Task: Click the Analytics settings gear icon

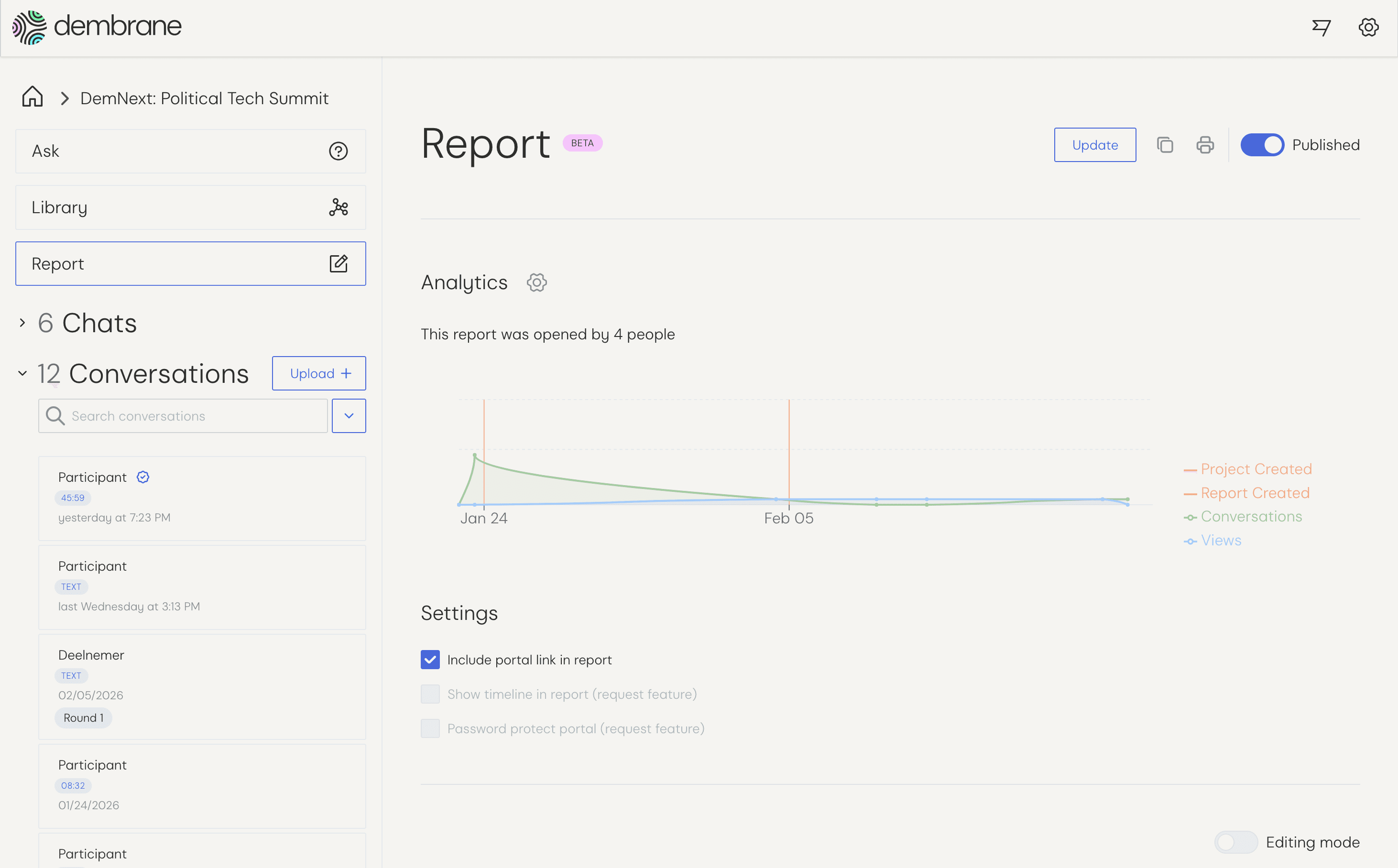Action: coord(536,282)
